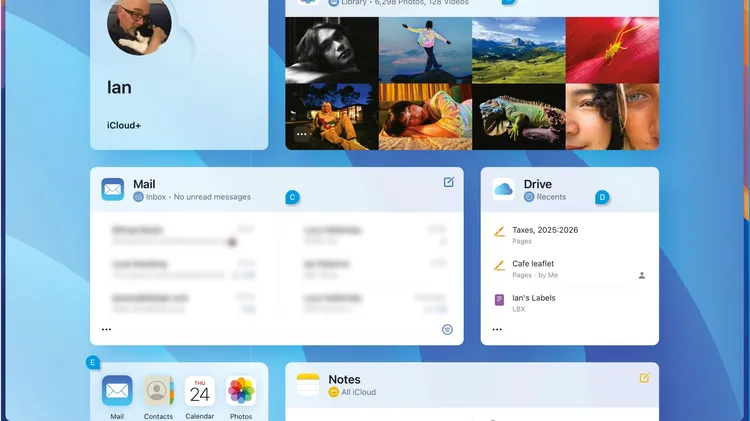Open more options on Photos widget
This screenshot has height=421, width=750.
click(302, 134)
